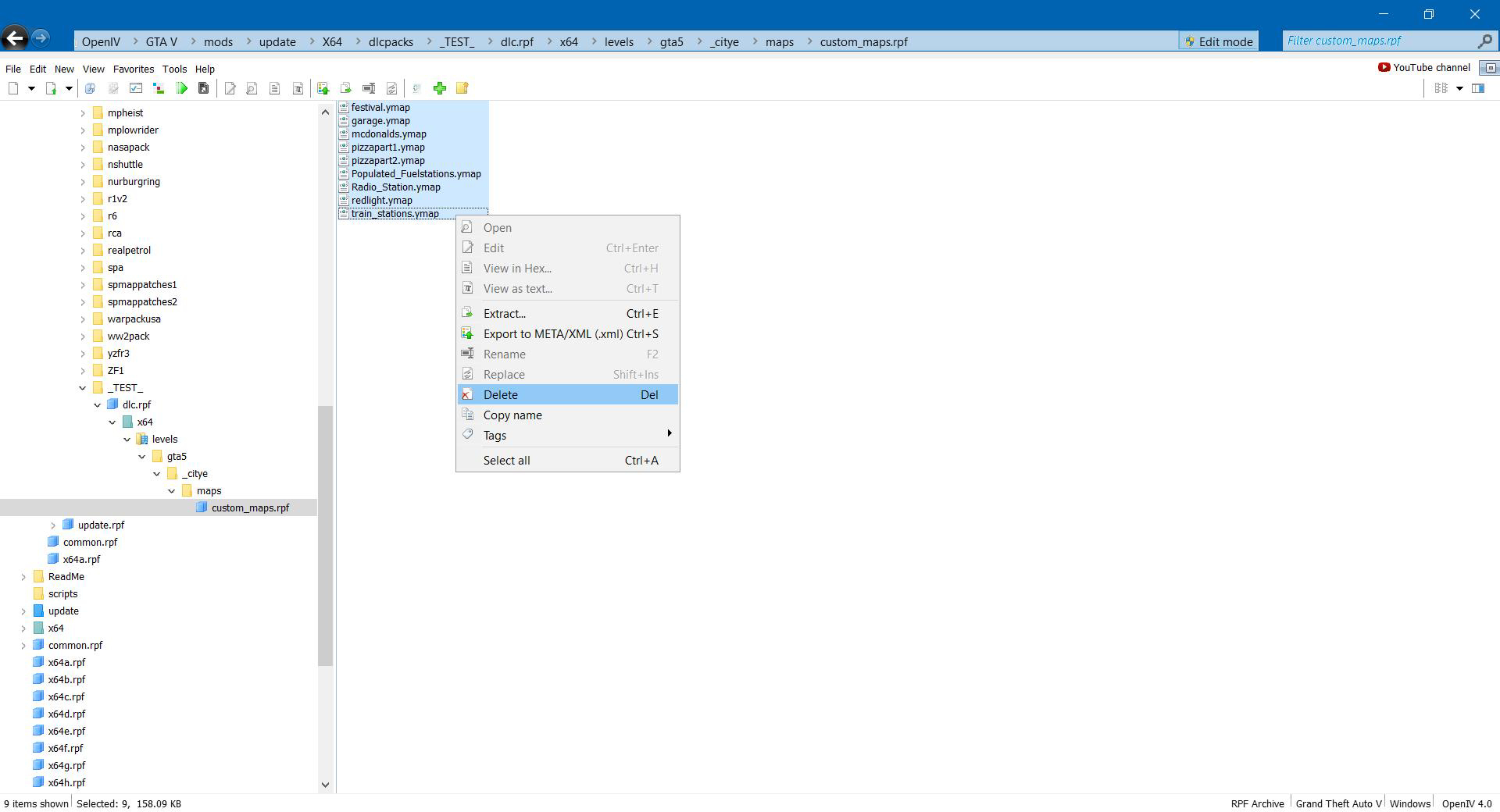
Task: Click the new folder toolbar icon
Action: pyautogui.click(x=462, y=88)
